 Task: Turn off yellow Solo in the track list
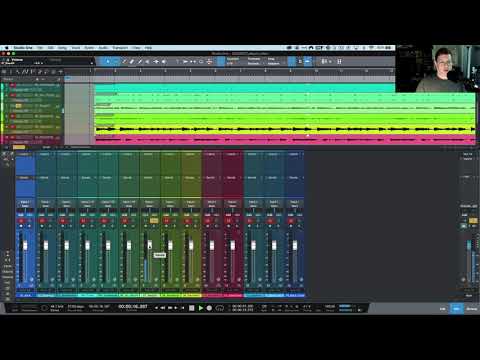point(18,106)
